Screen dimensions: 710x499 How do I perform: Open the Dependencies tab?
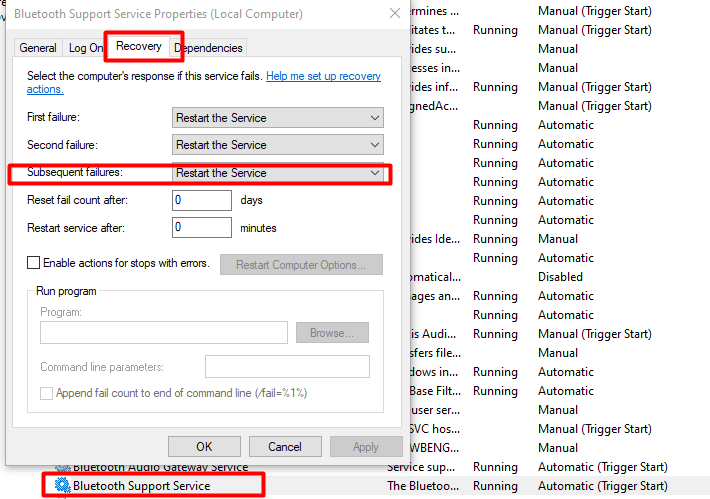209,48
